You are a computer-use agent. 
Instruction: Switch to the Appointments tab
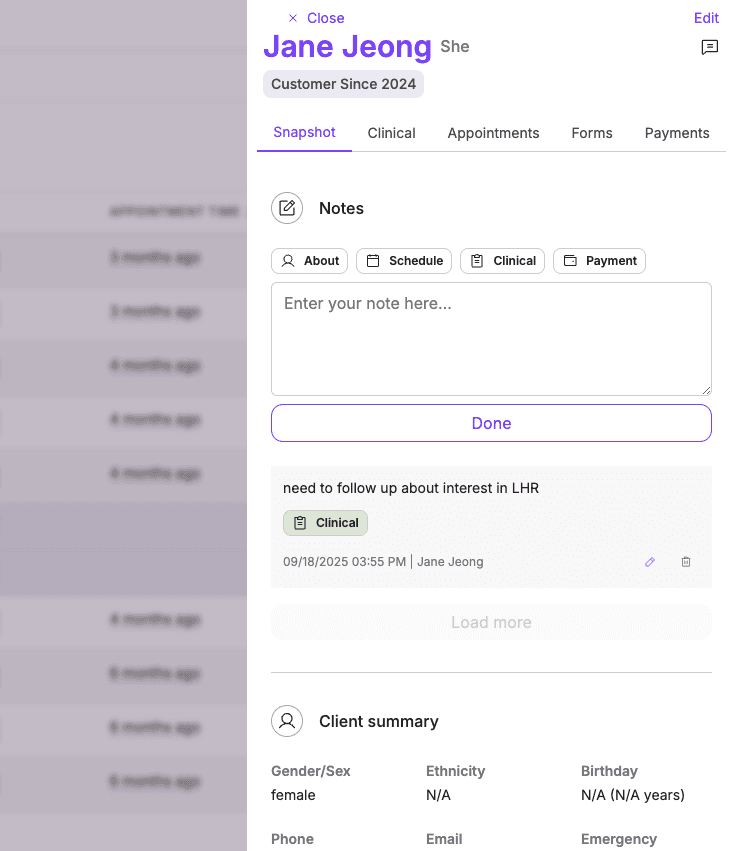493,133
